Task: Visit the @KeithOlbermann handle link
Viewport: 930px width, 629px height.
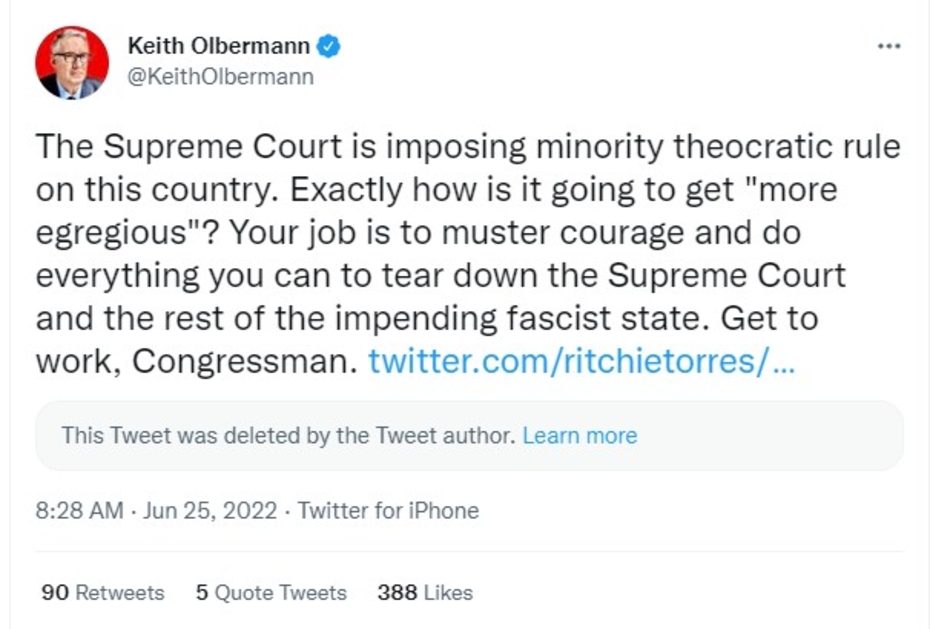Action: click(x=220, y=76)
